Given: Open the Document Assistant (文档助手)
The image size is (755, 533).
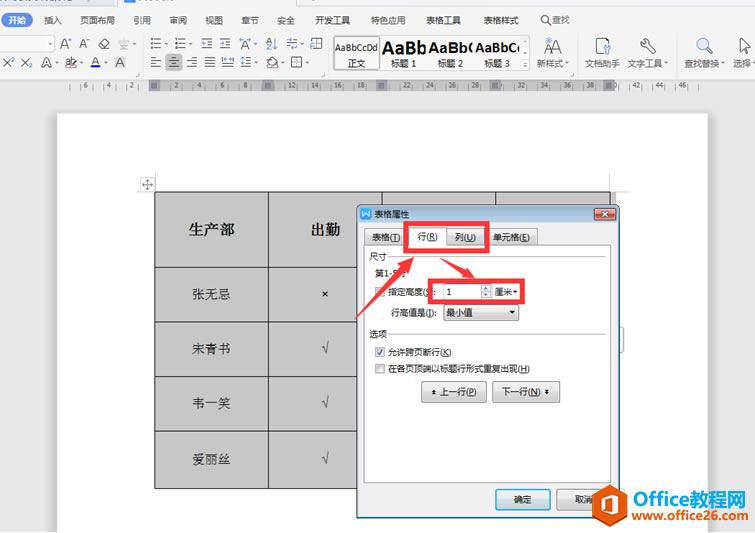Looking at the screenshot, I should tap(602, 53).
